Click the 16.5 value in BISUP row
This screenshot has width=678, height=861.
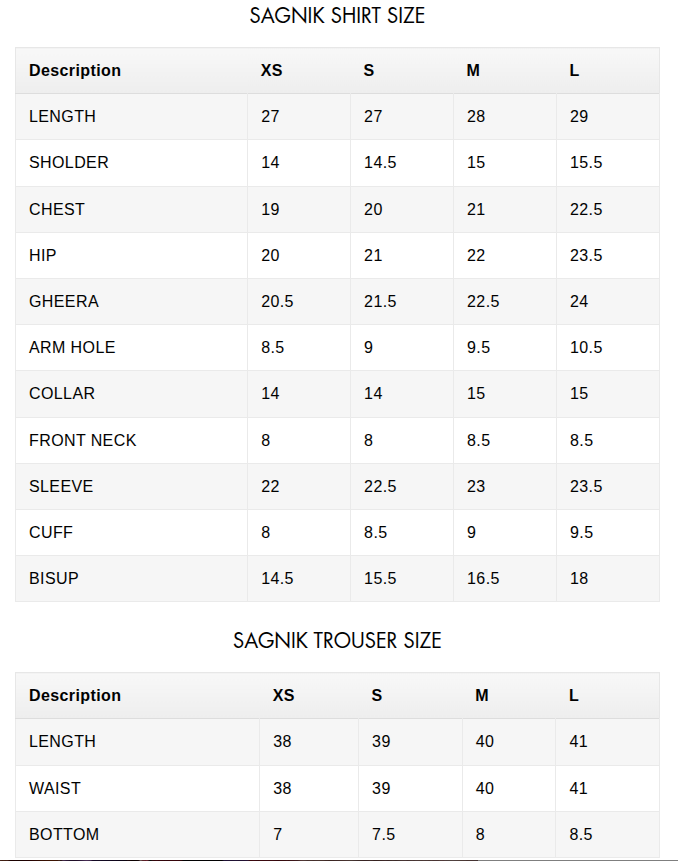483,578
